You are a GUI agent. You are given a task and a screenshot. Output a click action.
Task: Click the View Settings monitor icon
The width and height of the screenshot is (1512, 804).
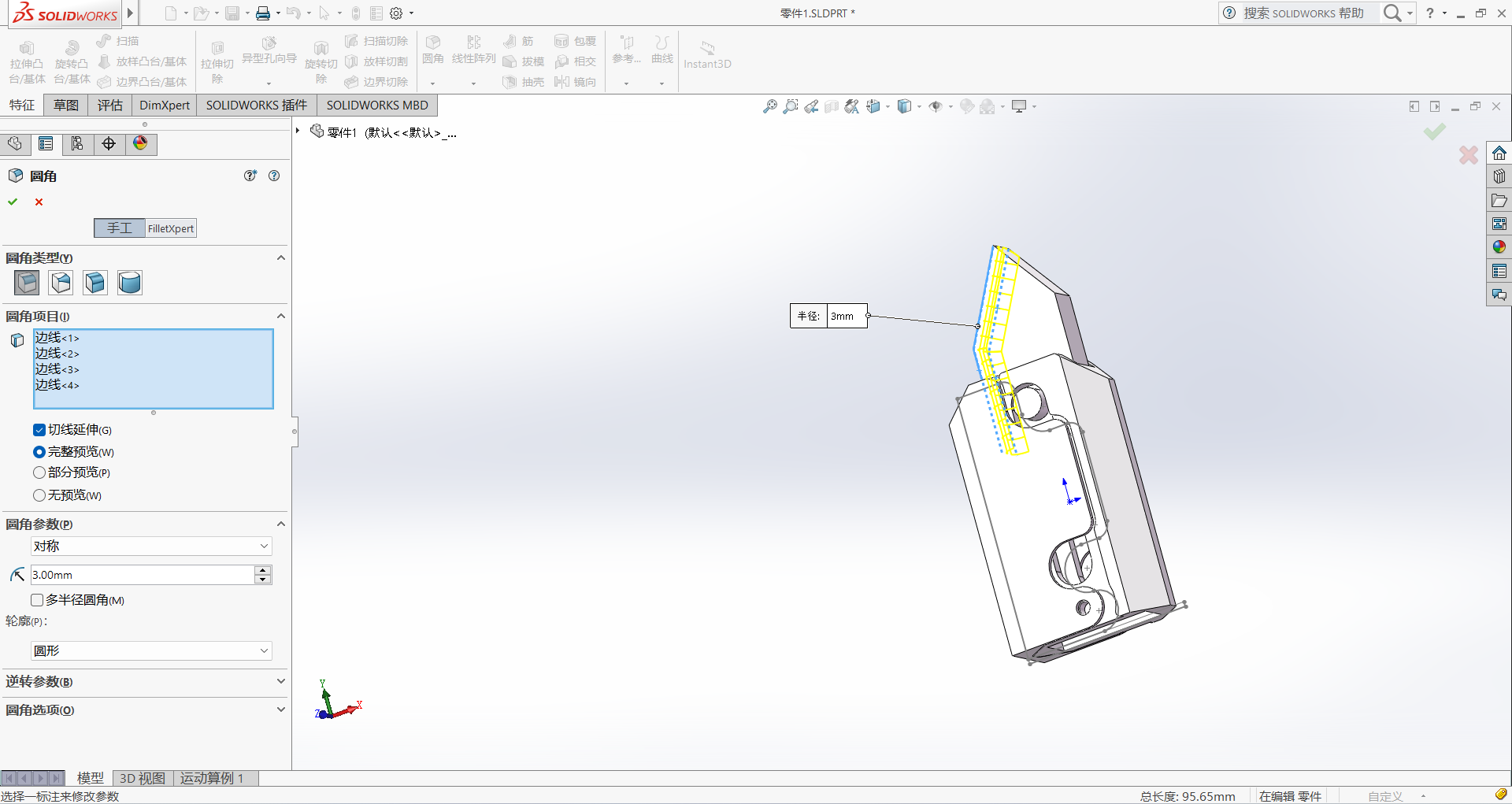(x=1019, y=106)
